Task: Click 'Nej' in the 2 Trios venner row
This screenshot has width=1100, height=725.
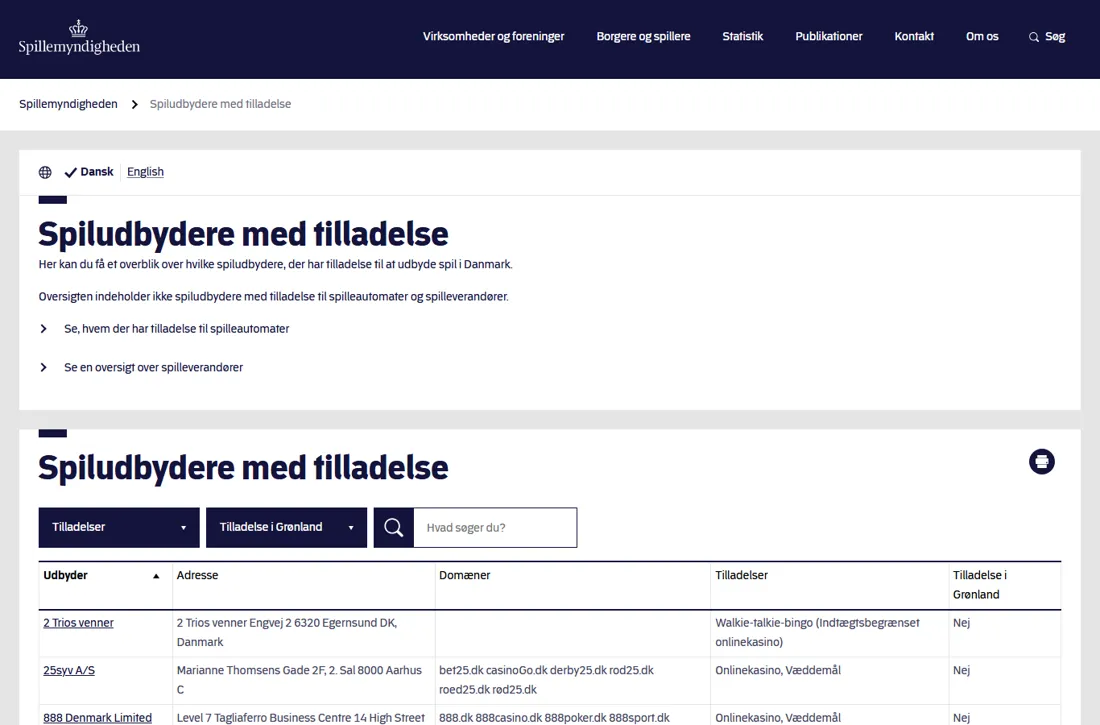Action: pos(962,623)
